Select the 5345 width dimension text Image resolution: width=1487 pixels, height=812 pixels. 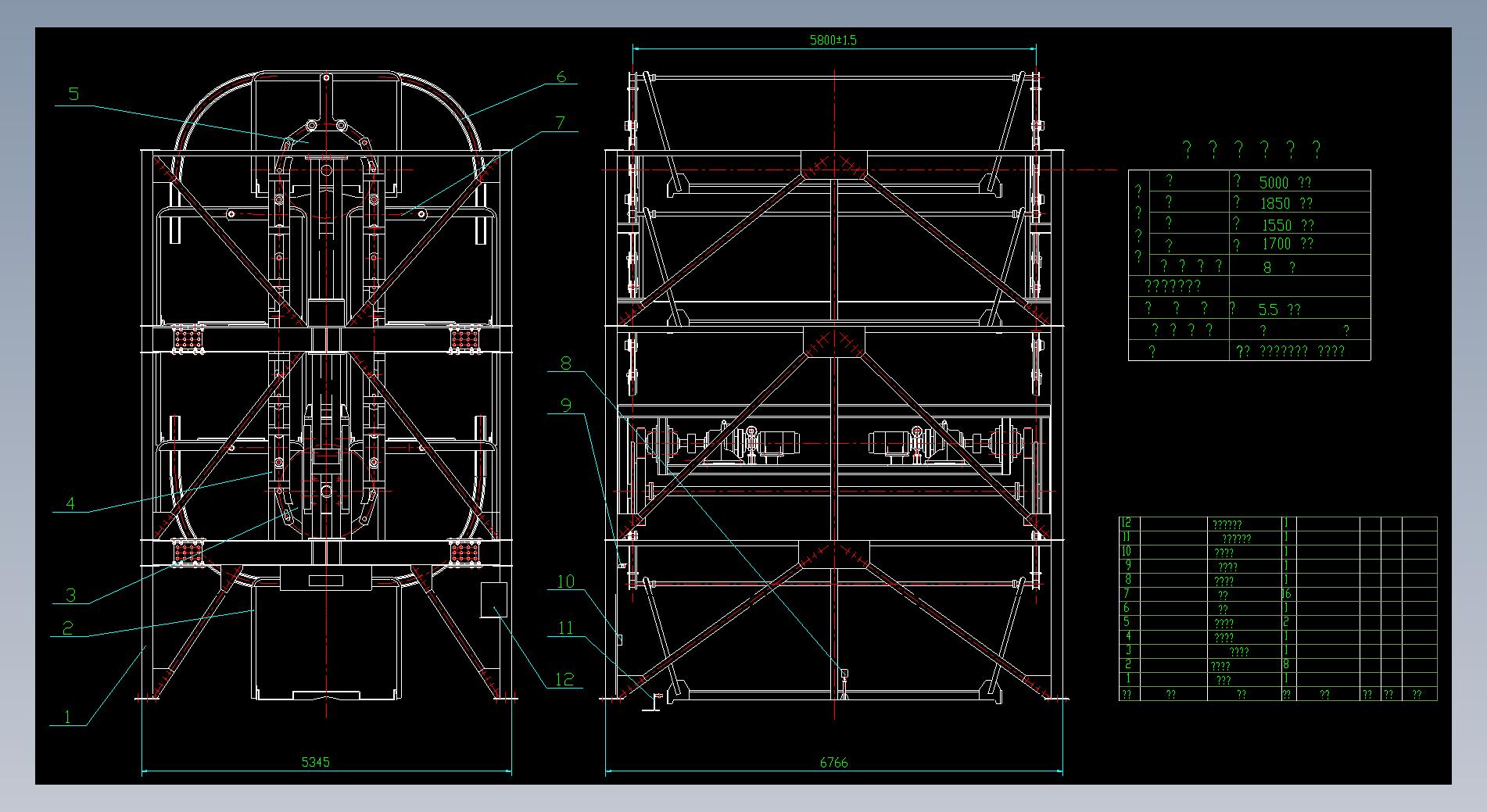point(316,761)
